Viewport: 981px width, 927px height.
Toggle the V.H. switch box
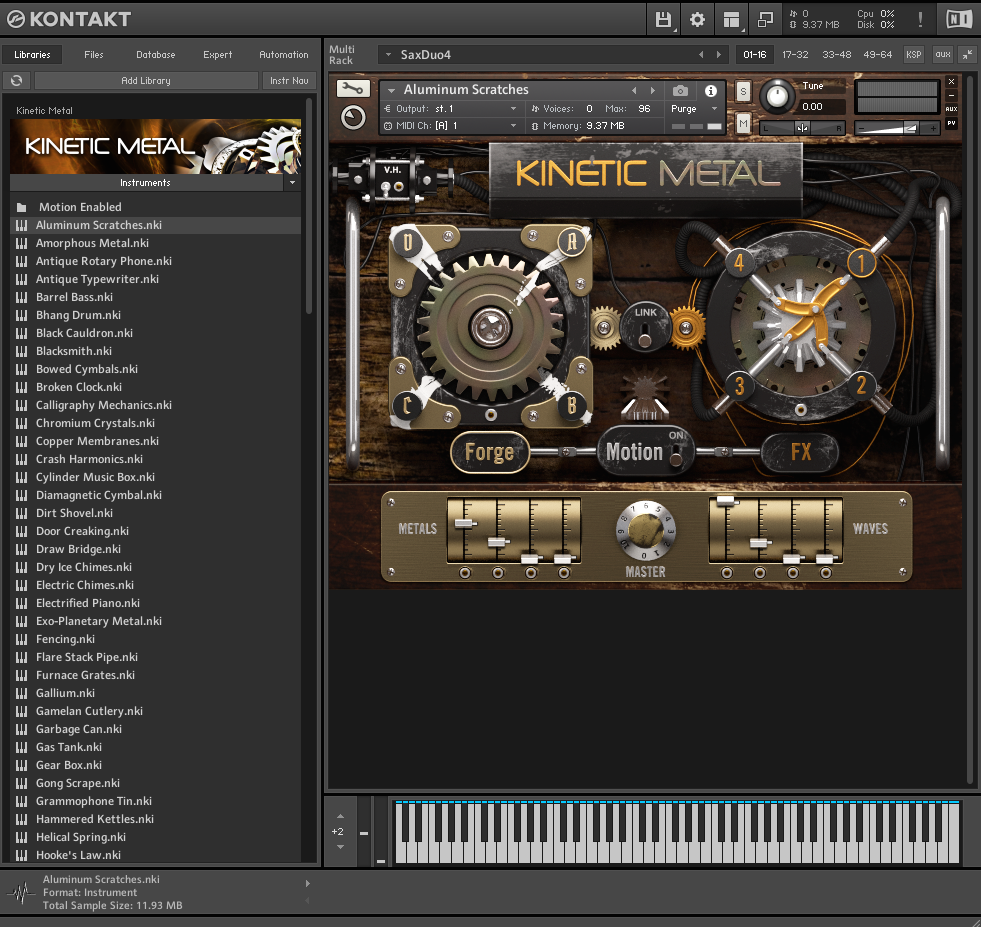pos(392,180)
